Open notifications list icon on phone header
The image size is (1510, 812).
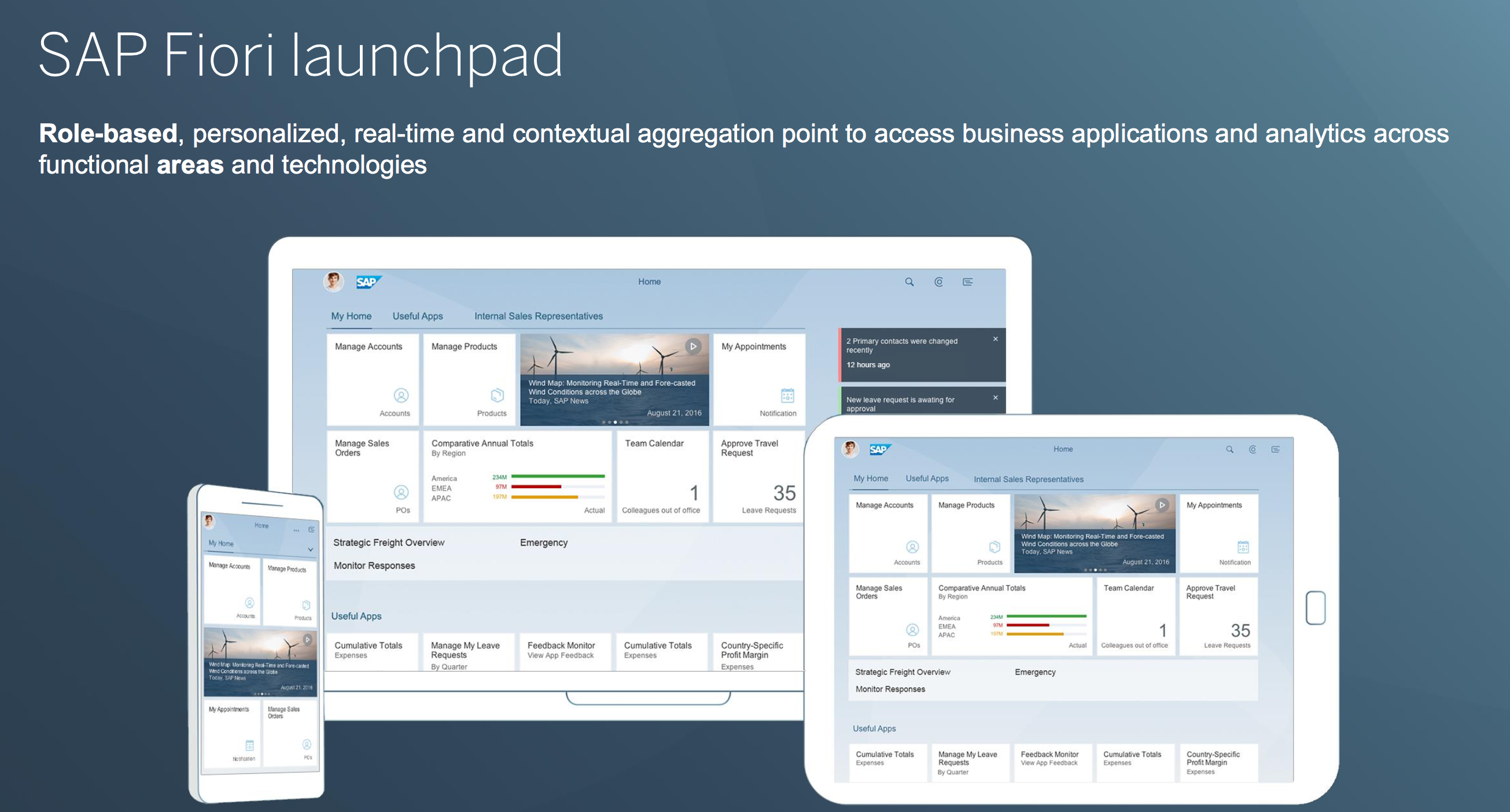(312, 530)
